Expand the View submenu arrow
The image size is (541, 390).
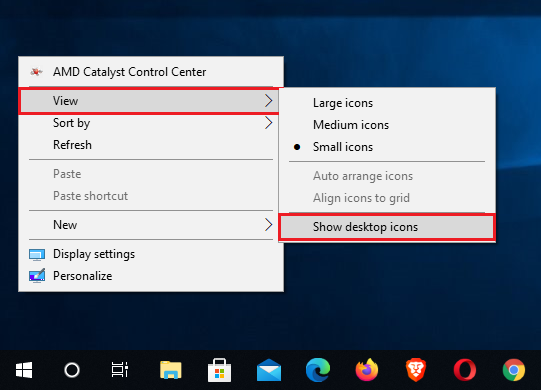[268, 101]
